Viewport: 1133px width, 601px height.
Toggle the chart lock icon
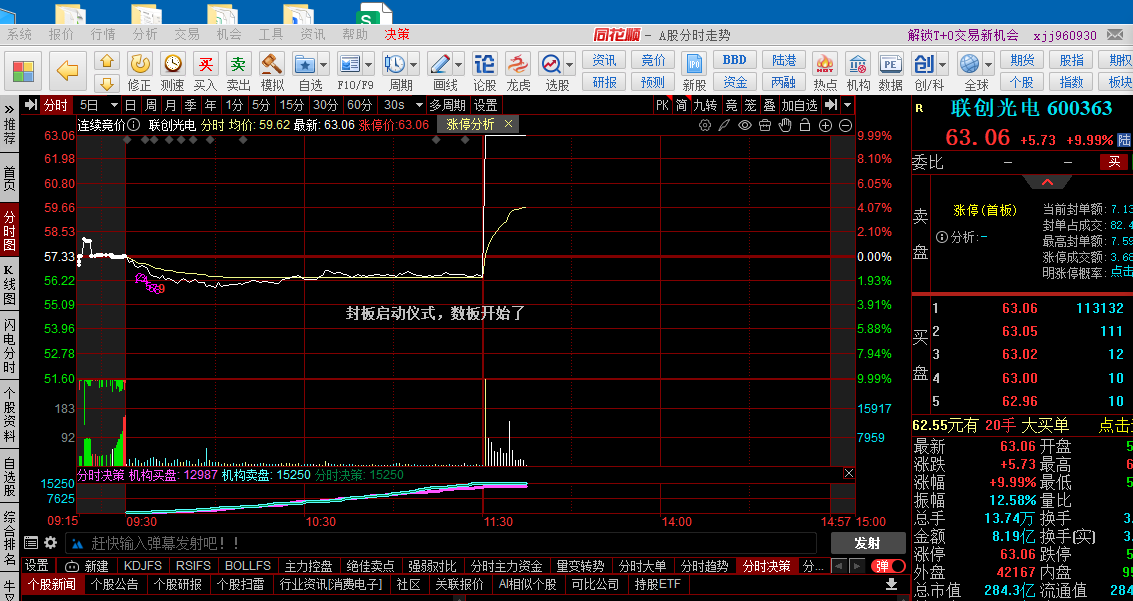[805, 125]
